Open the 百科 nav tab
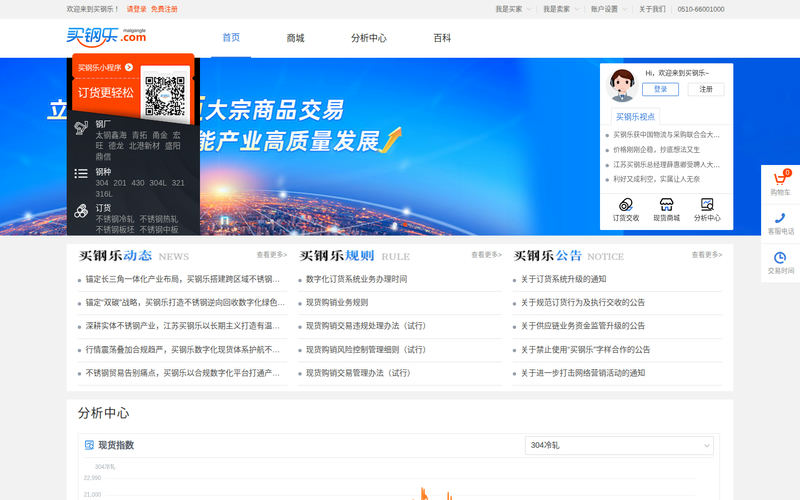The width and height of the screenshot is (800, 500). tap(442, 38)
